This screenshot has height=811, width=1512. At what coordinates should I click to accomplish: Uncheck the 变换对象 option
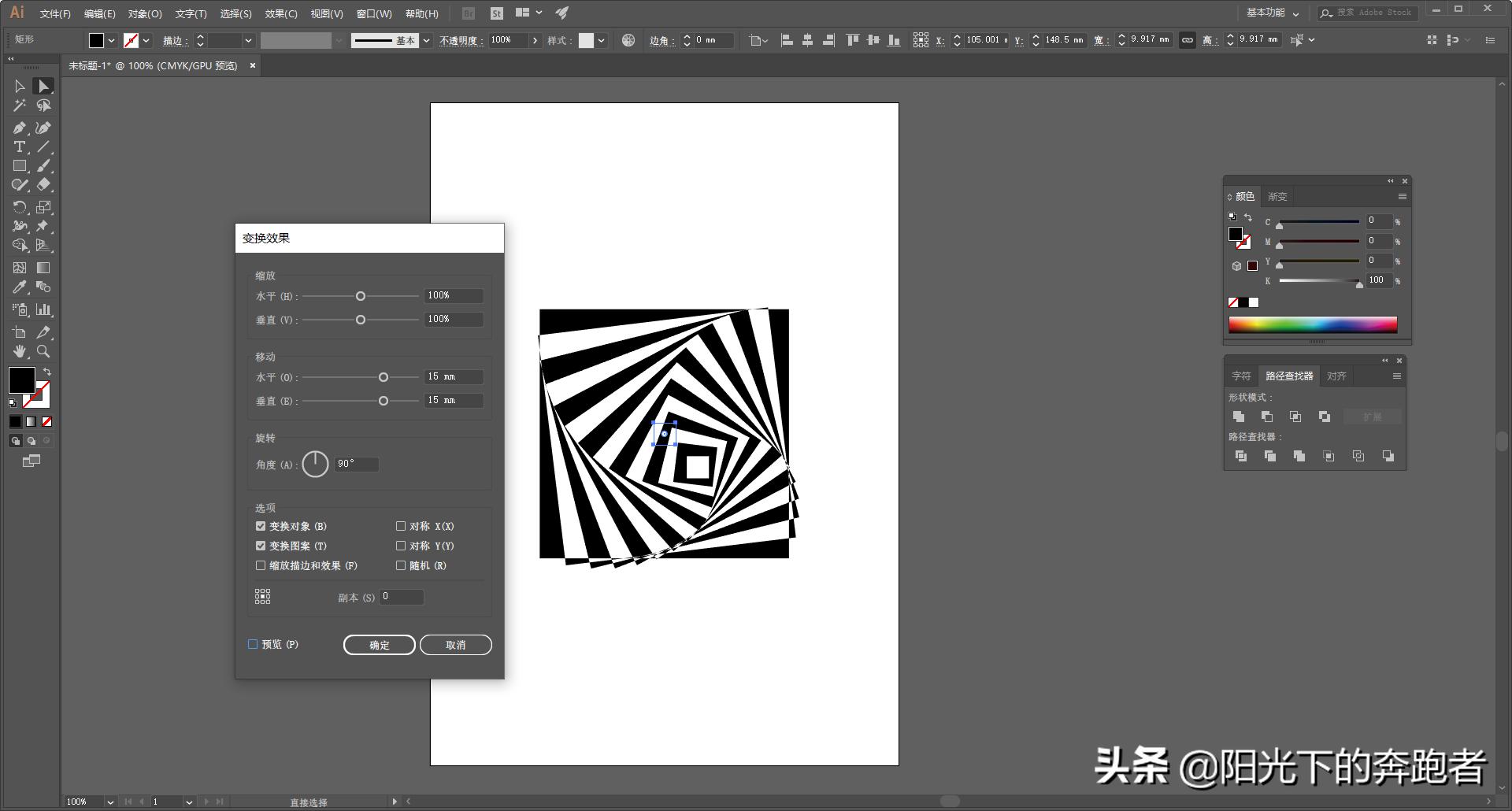click(x=261, y=526)
